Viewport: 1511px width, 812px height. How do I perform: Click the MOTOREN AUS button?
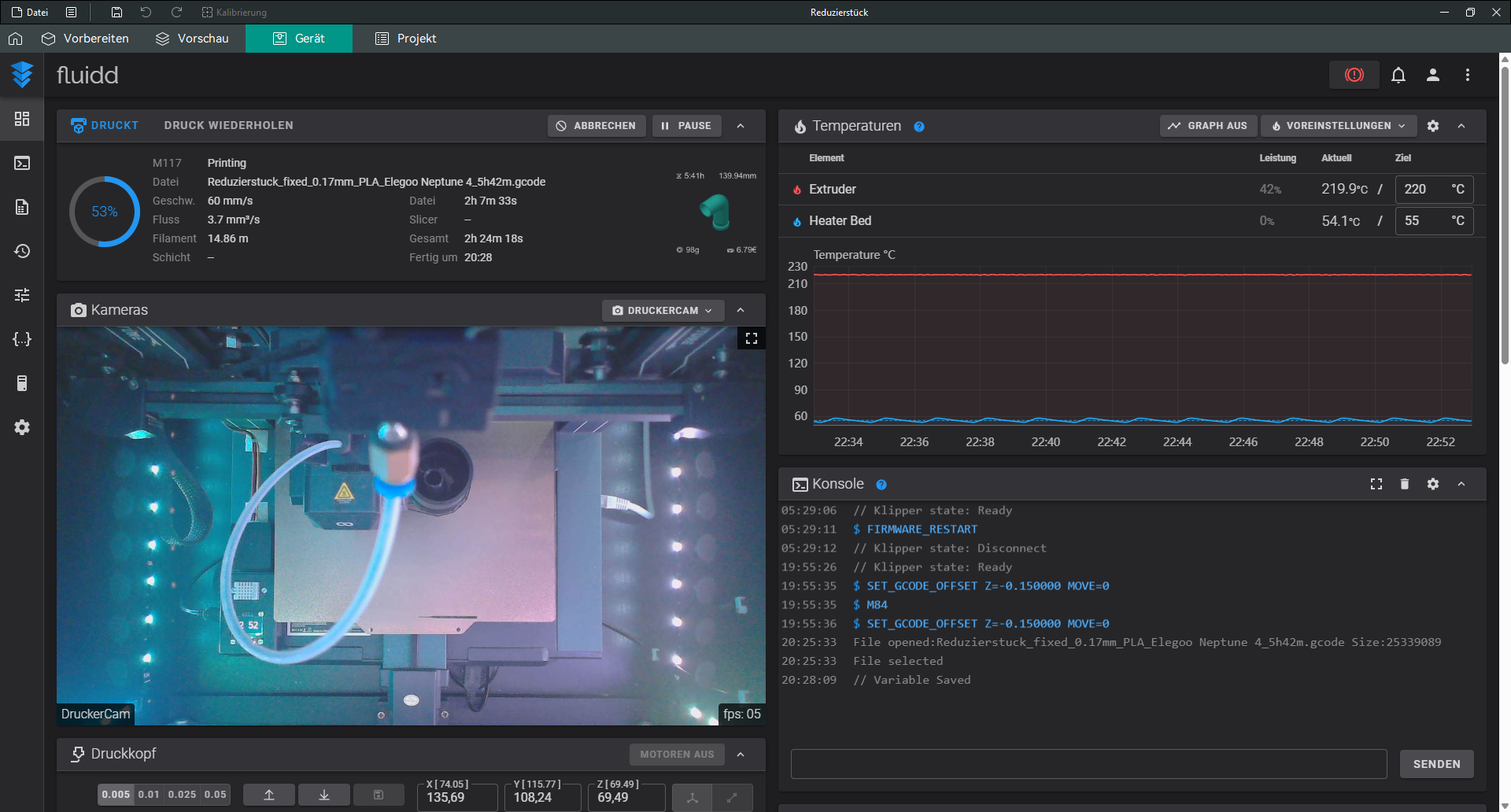pos(677,755)
